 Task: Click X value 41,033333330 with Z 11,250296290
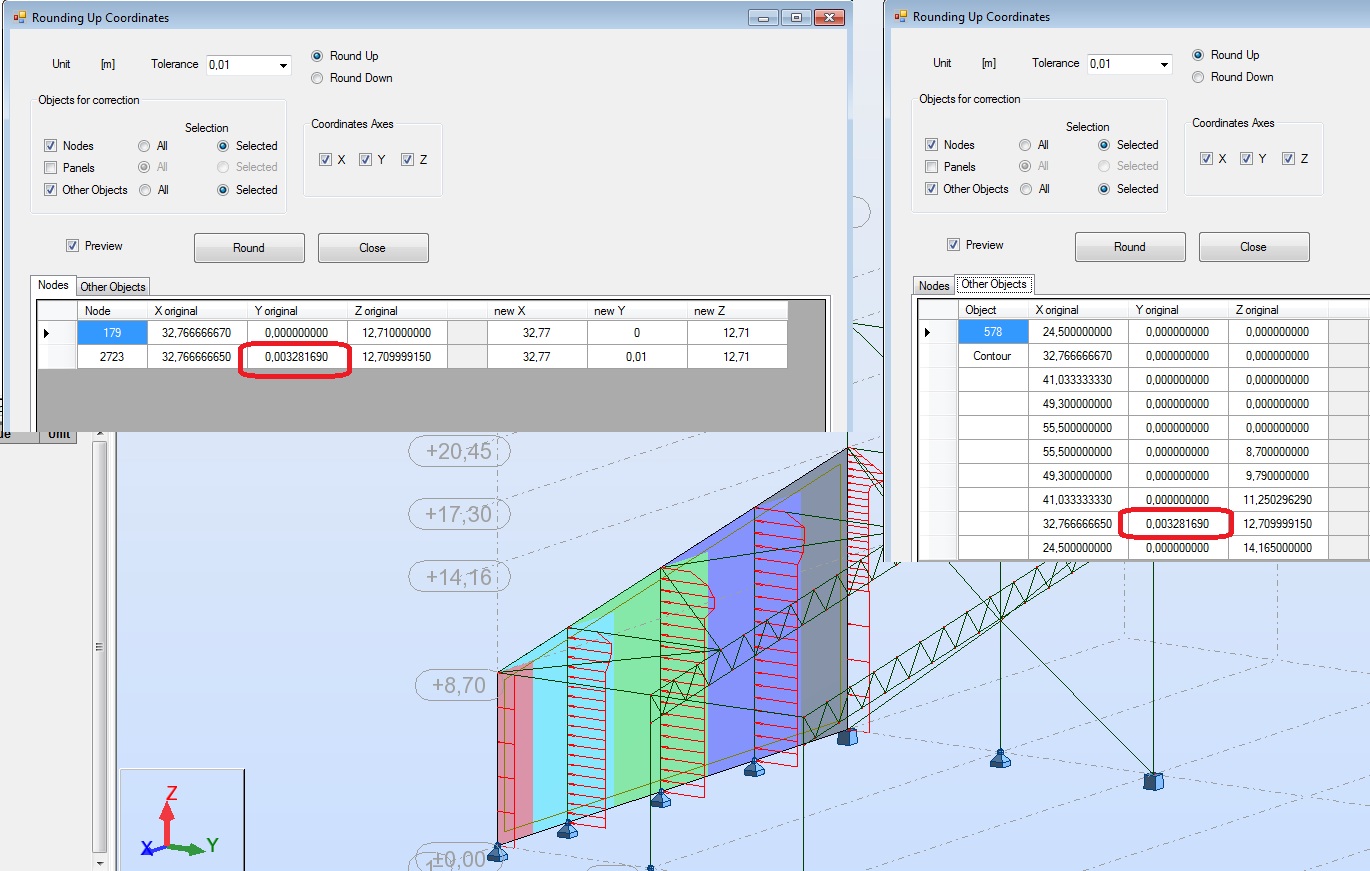[1078, 500]
